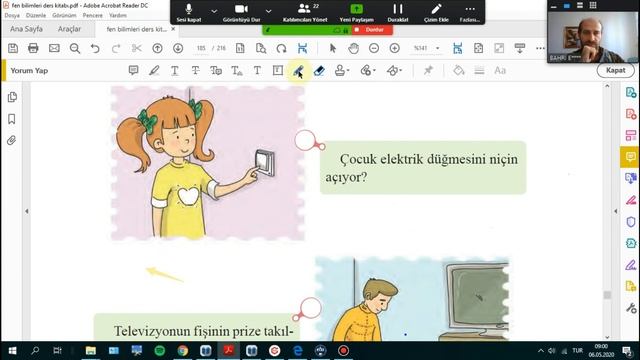Open Chrome from the taskbar
640x360 pixels.
tap(183, 351)
